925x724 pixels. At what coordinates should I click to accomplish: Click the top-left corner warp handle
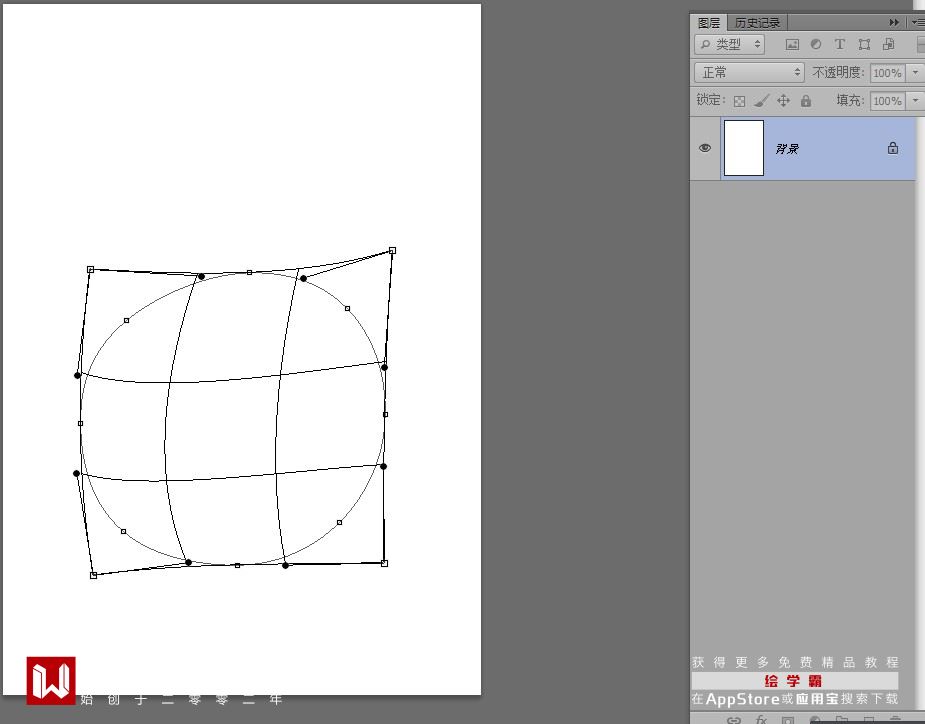coord(90,270)
